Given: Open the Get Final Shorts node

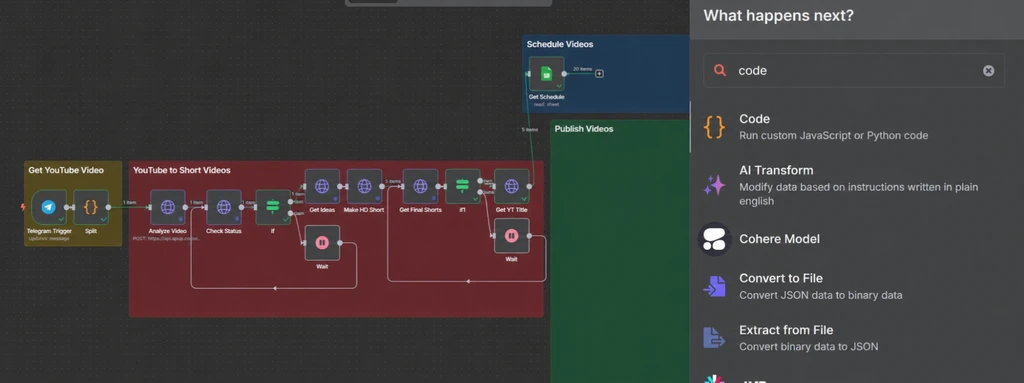Looking at the screenshot, I should click(x=421, y=186).
